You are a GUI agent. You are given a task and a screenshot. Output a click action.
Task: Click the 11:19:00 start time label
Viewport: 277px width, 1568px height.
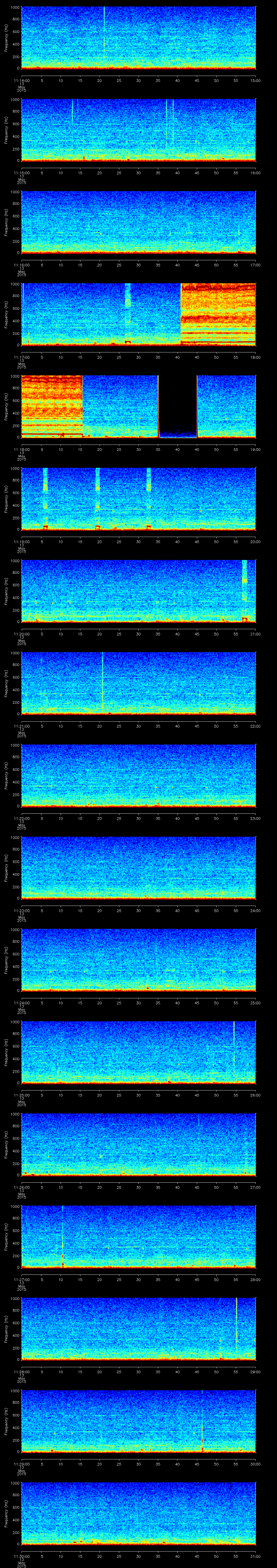[x=21, y=542]
